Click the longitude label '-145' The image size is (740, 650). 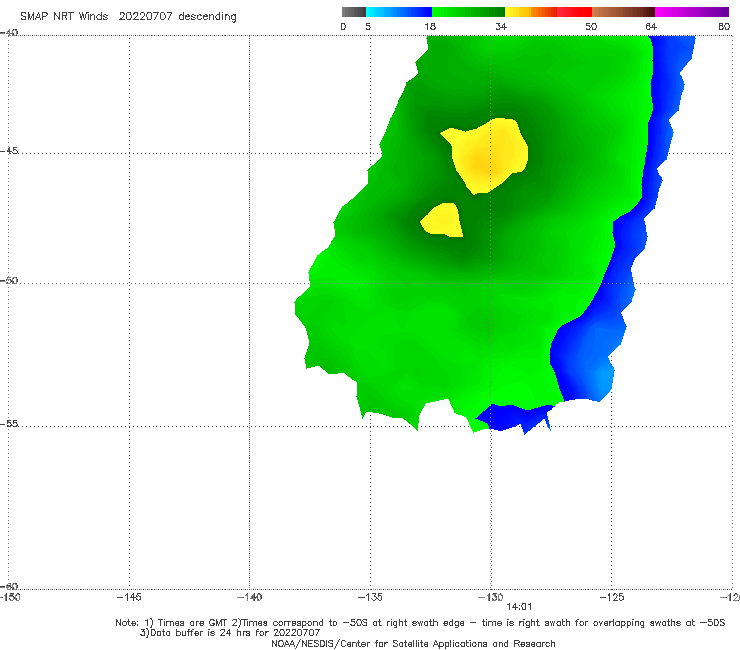(x=129, y=597)
